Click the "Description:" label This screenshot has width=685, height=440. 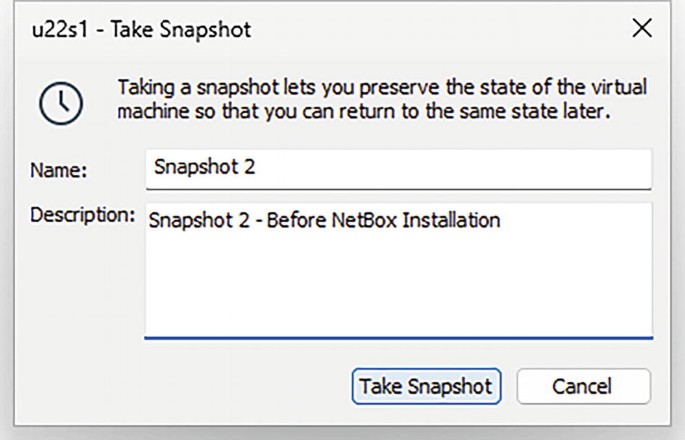tap(81, 215)
